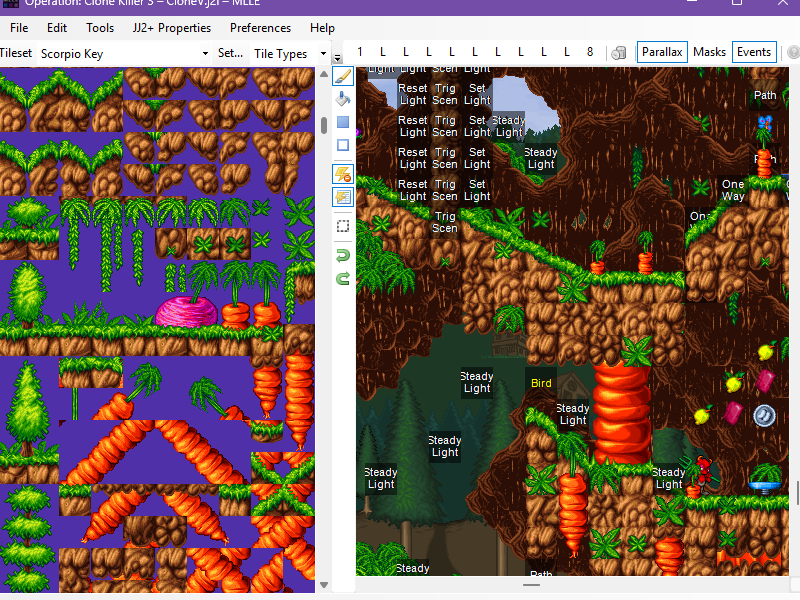Screen dimensions: 800x600
Task: Click the Steady Light event beside the devil
Action: (x=668, y=478)
